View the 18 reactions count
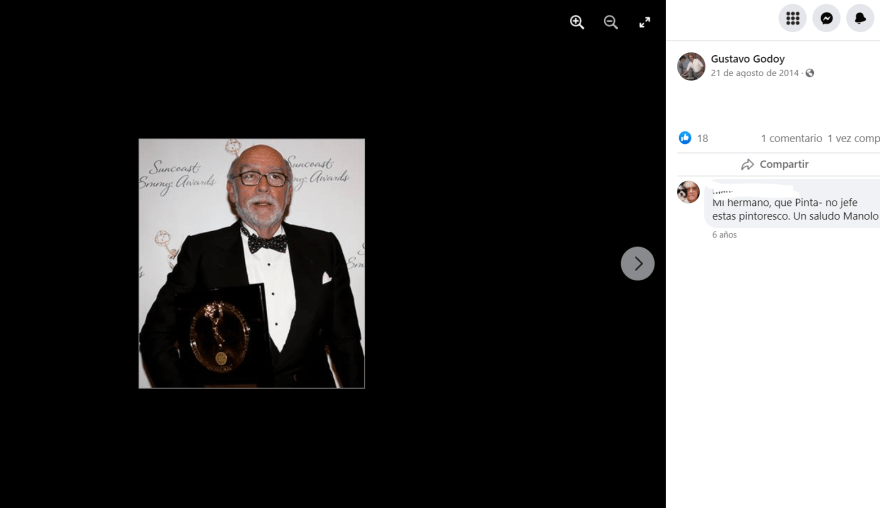This screenshot has height=508, width=880. (x=703, y=138)
